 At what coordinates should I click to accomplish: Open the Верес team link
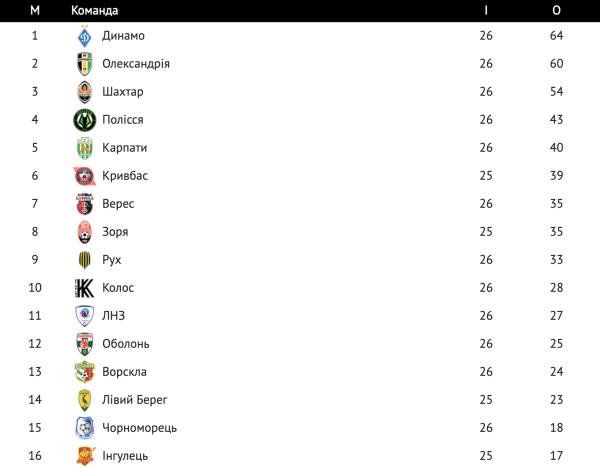coord(118,204)
